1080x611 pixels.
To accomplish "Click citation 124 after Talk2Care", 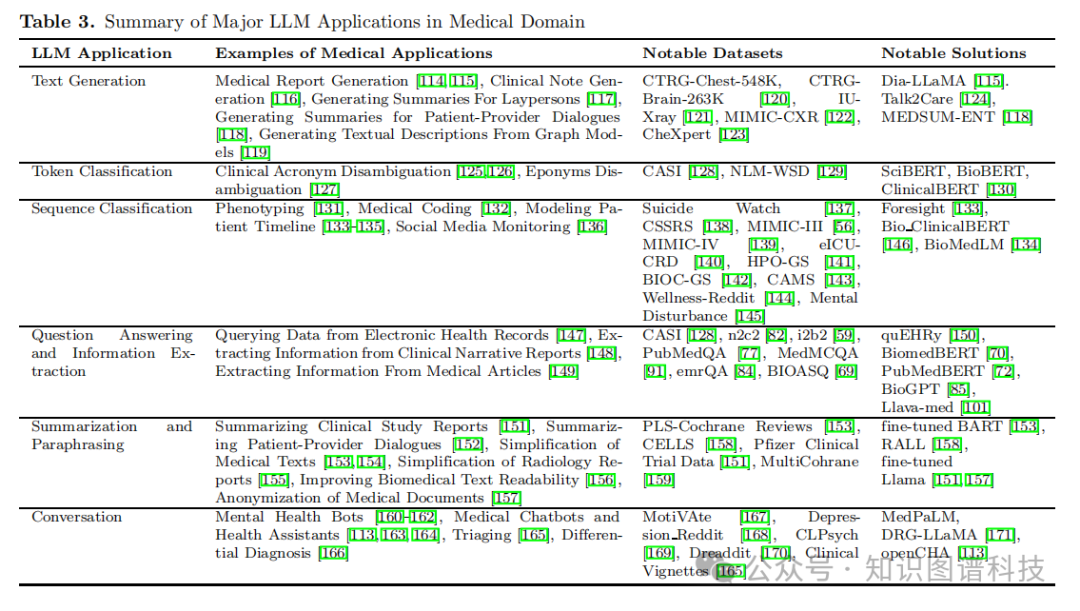I will pyautogui.click(x=975, y=99).
